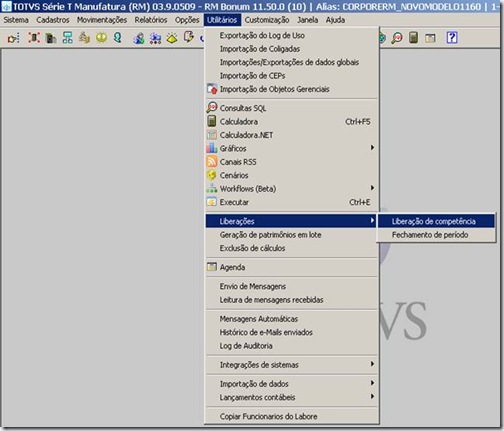Open the Ajuda menu

coord(335,20)
